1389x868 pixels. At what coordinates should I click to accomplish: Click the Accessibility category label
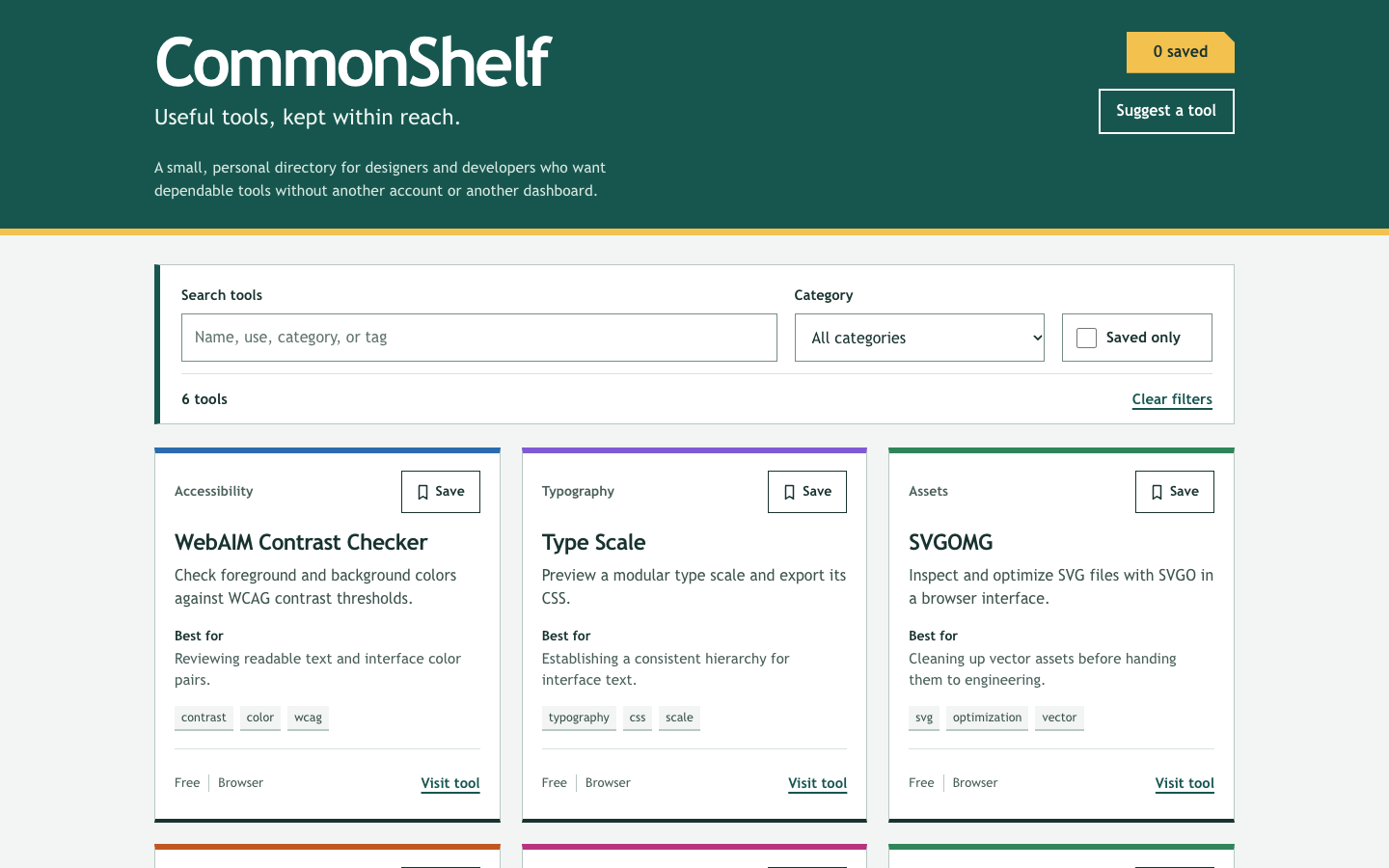213,491
